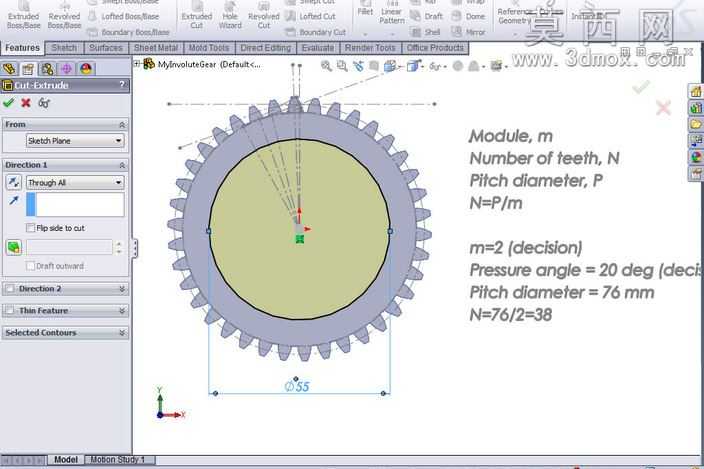This screenshot has height=469, width=704.
Task: Open the From Sketch Plane dropdown
Action: pos(75,140)
